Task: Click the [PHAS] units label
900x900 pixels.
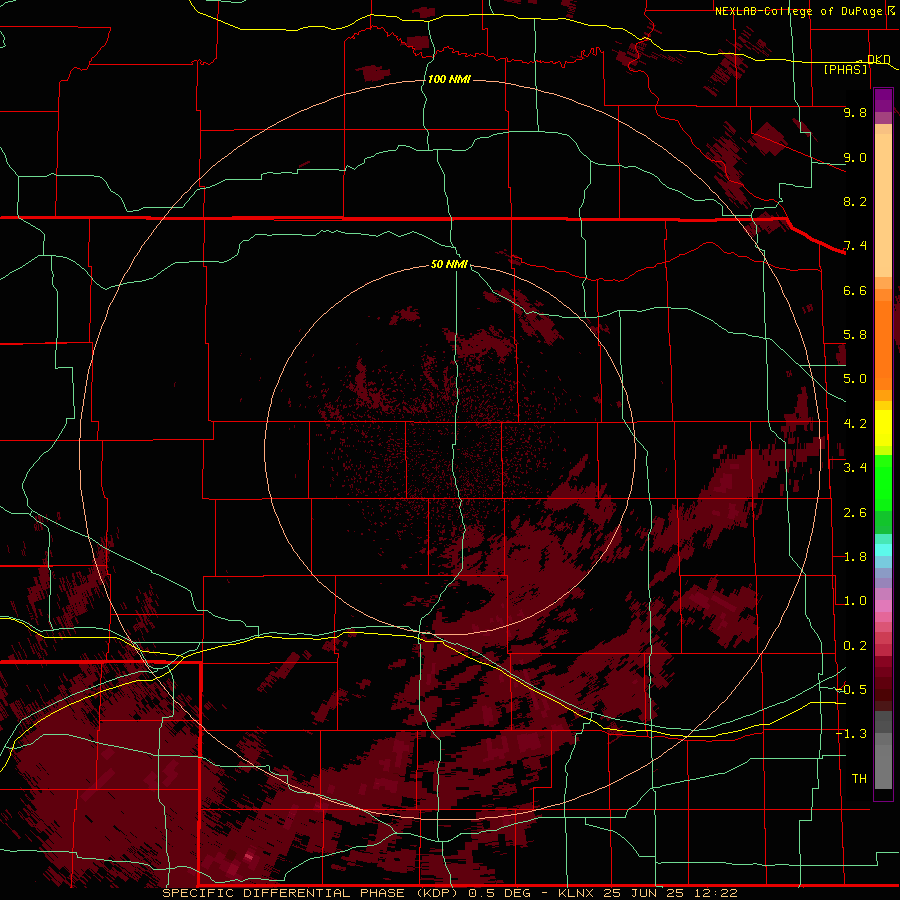Action: 845,69
